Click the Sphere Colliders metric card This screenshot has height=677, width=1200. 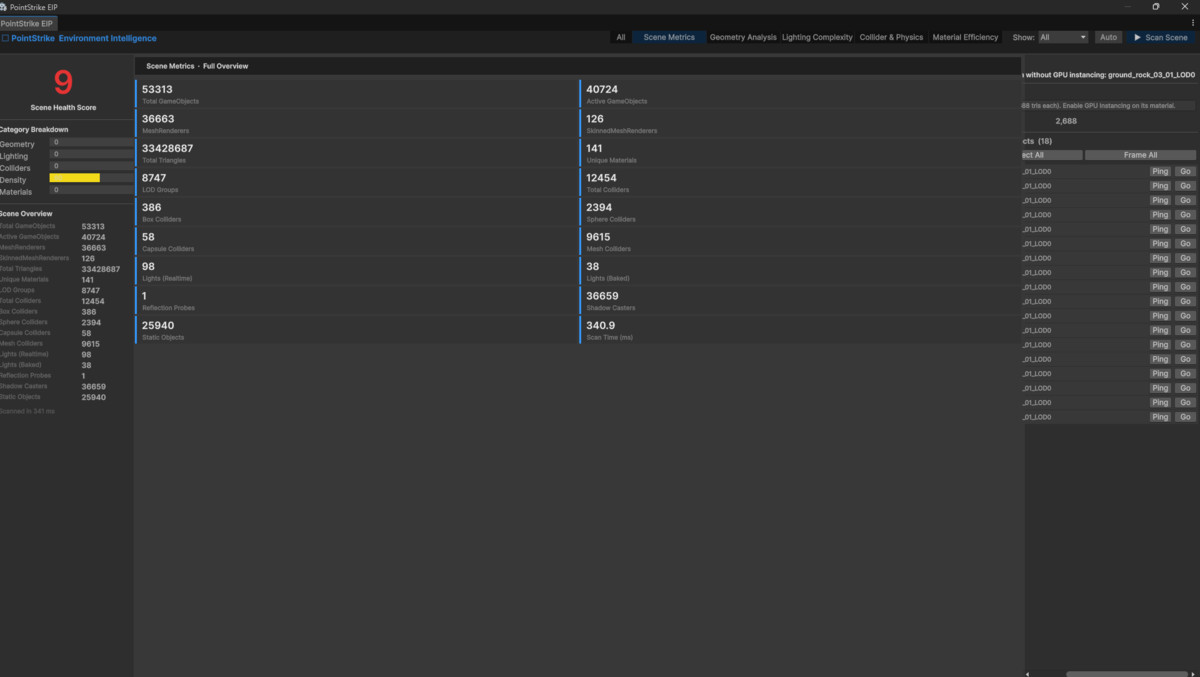click(x=800, y=212)
